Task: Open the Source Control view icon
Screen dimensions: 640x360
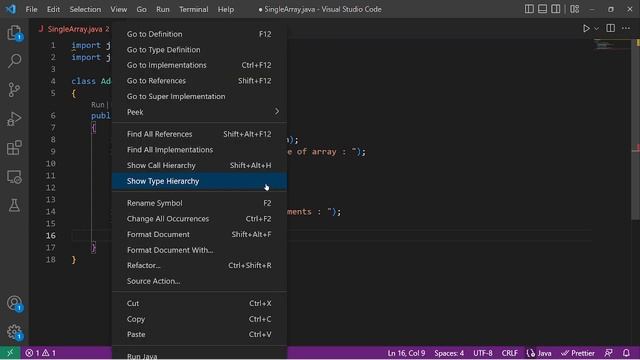Action: pyautogui.click(x=14, y=89)
